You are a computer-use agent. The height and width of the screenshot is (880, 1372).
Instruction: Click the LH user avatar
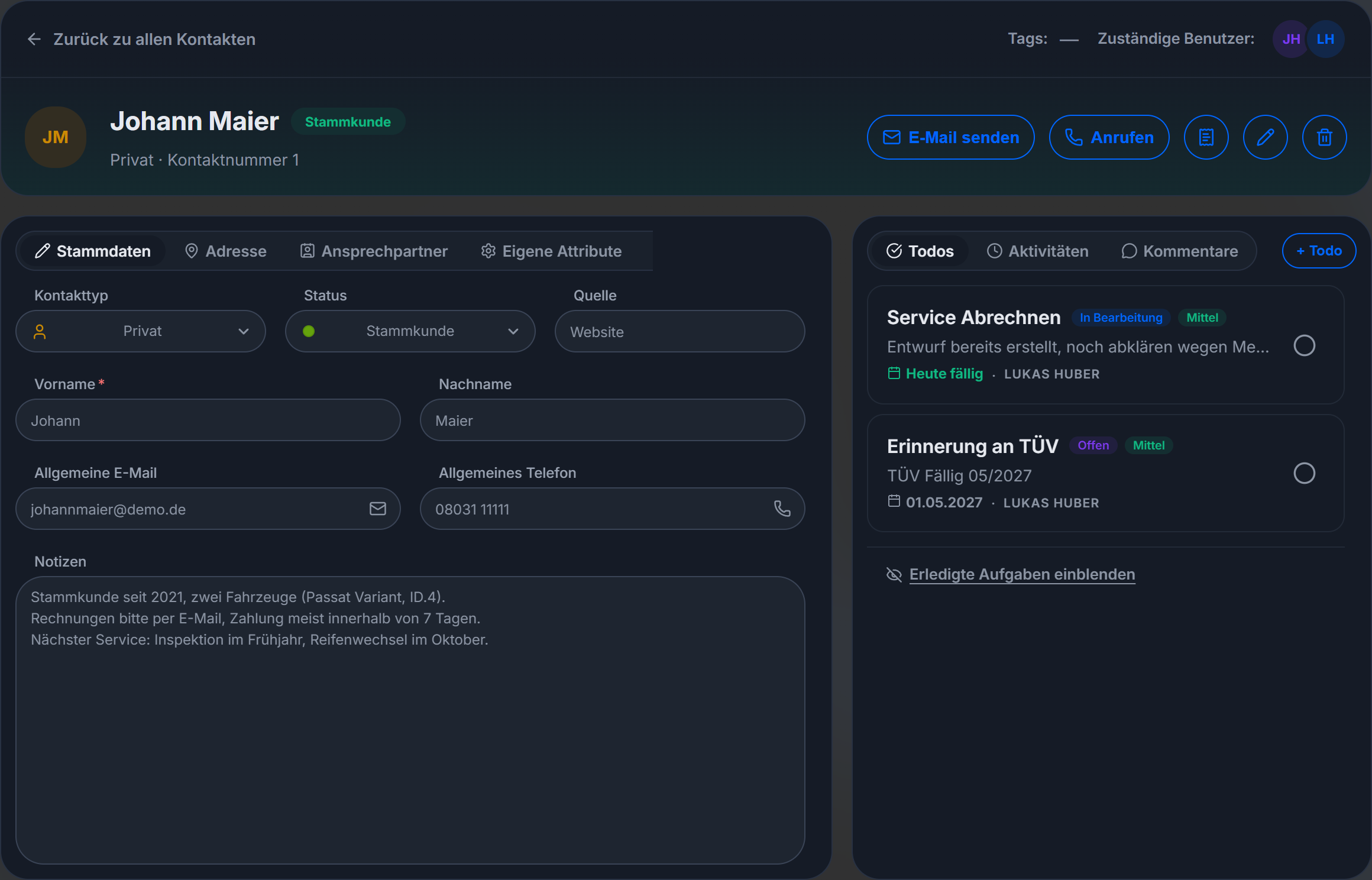tap(1325, 39)
